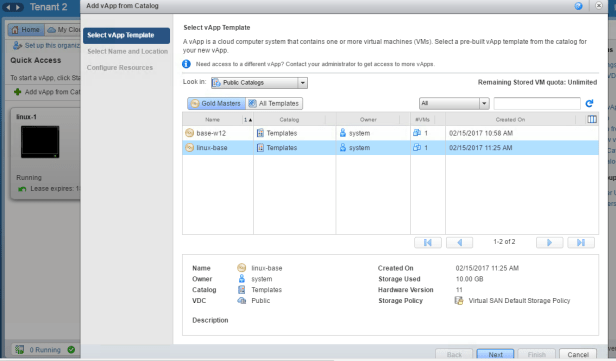The height and width of the screenshot is (361, 616).
Task: Click the VM count icon in linux-base row
Action: (x=417, y=148)
